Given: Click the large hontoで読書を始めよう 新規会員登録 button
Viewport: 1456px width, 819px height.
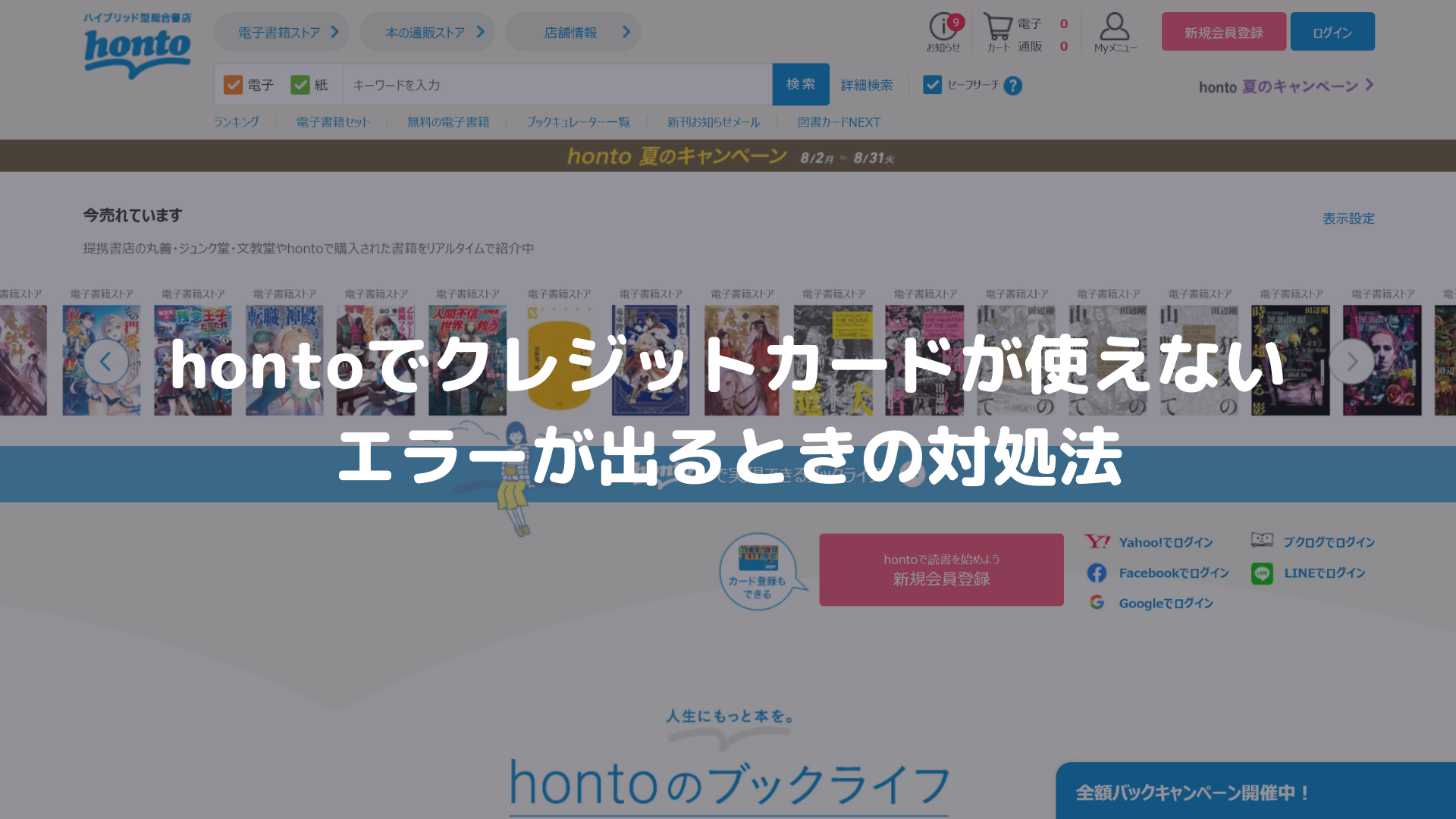Looking at the screenshot, I should click(941, 570).
